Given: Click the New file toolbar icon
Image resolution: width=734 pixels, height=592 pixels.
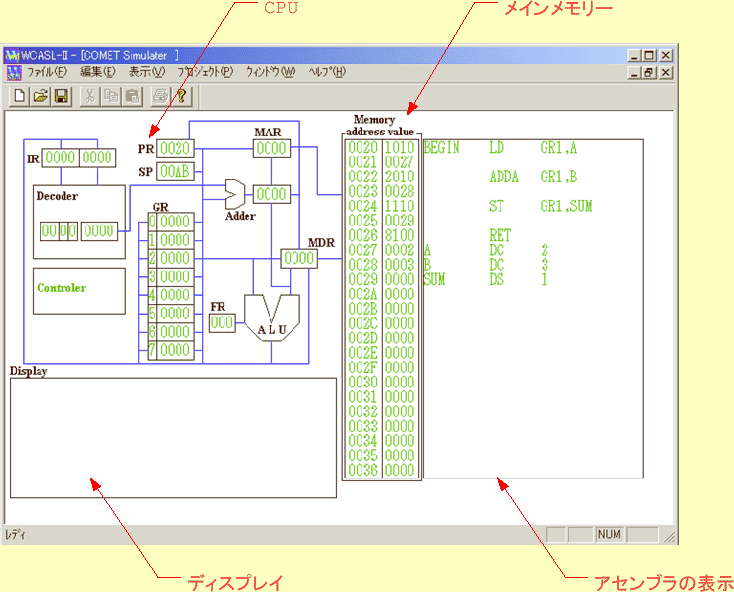Looking at the screenshot, I should (19, 96).
